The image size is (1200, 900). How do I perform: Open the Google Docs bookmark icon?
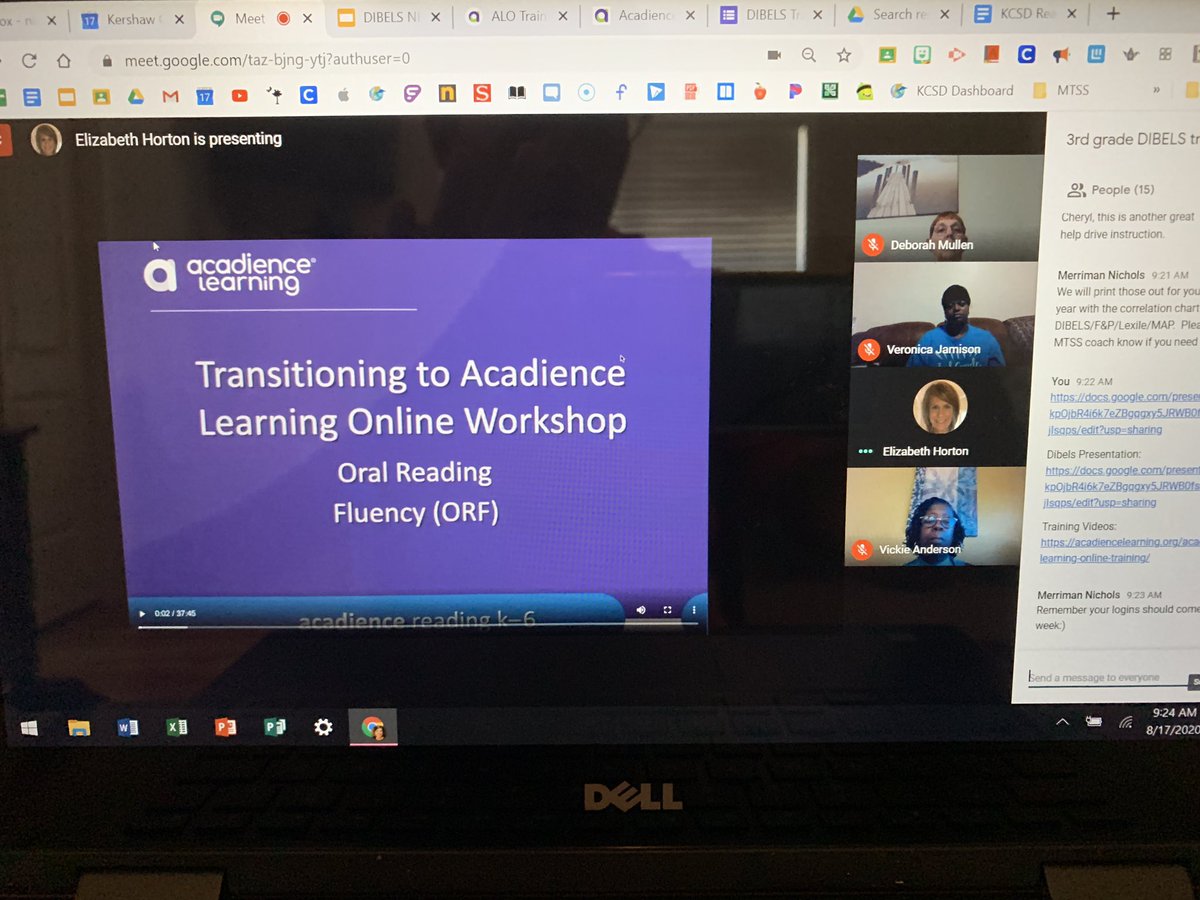[x=32, y=97]
